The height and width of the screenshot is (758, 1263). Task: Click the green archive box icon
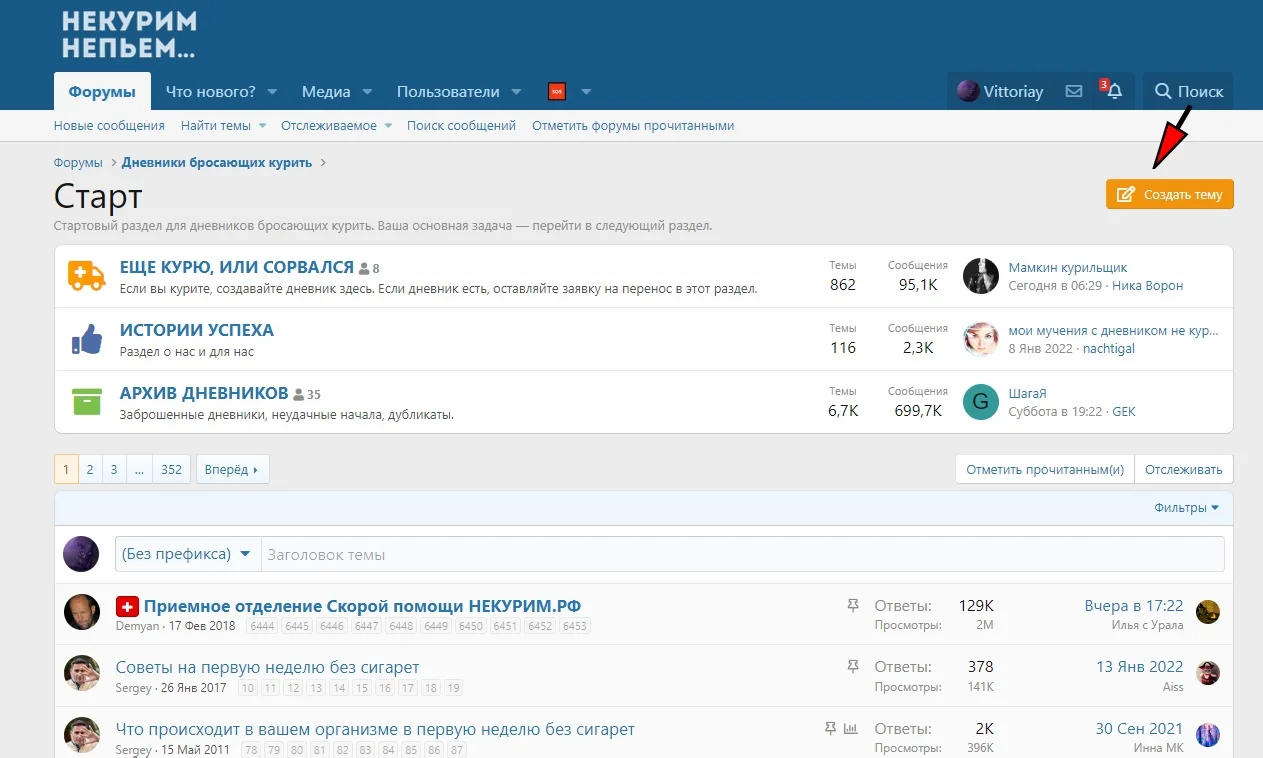click(x=86, y=402)
